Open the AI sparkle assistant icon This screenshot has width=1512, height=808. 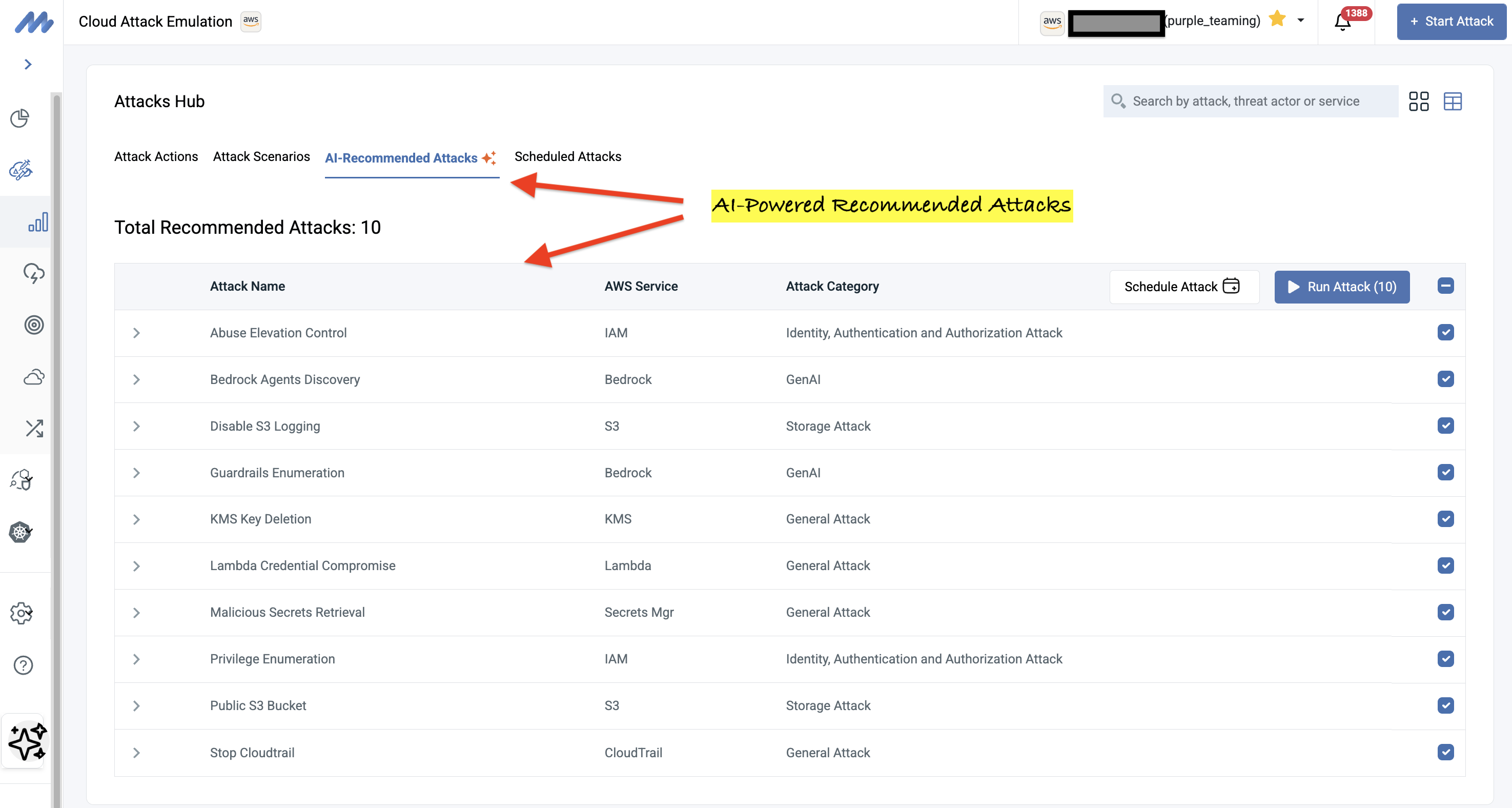tap(27, 741)
